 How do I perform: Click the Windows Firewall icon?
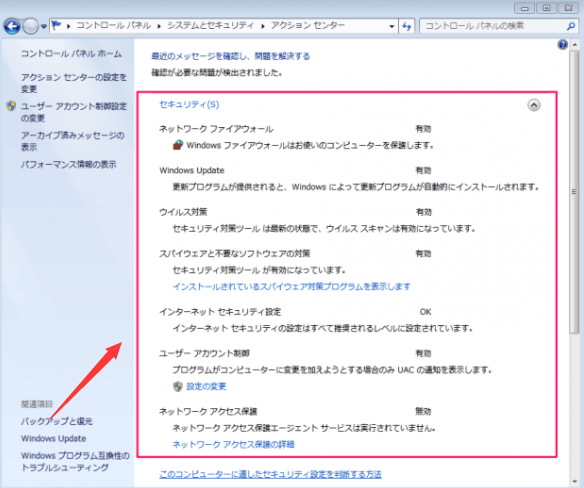178,145
